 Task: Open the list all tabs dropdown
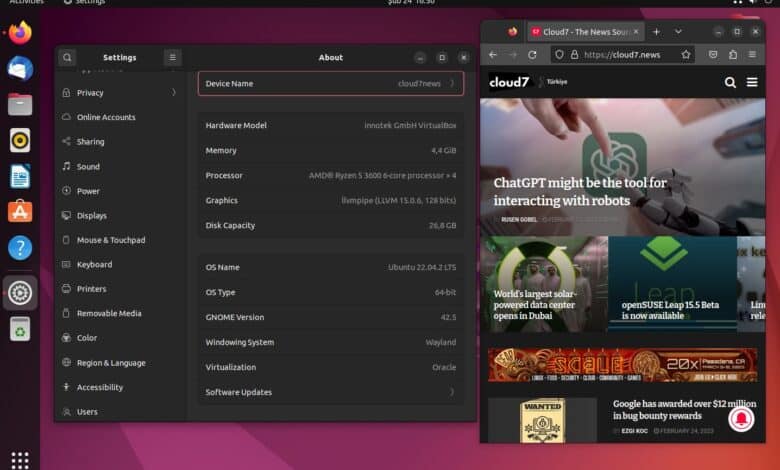click(x=678, y=32)
